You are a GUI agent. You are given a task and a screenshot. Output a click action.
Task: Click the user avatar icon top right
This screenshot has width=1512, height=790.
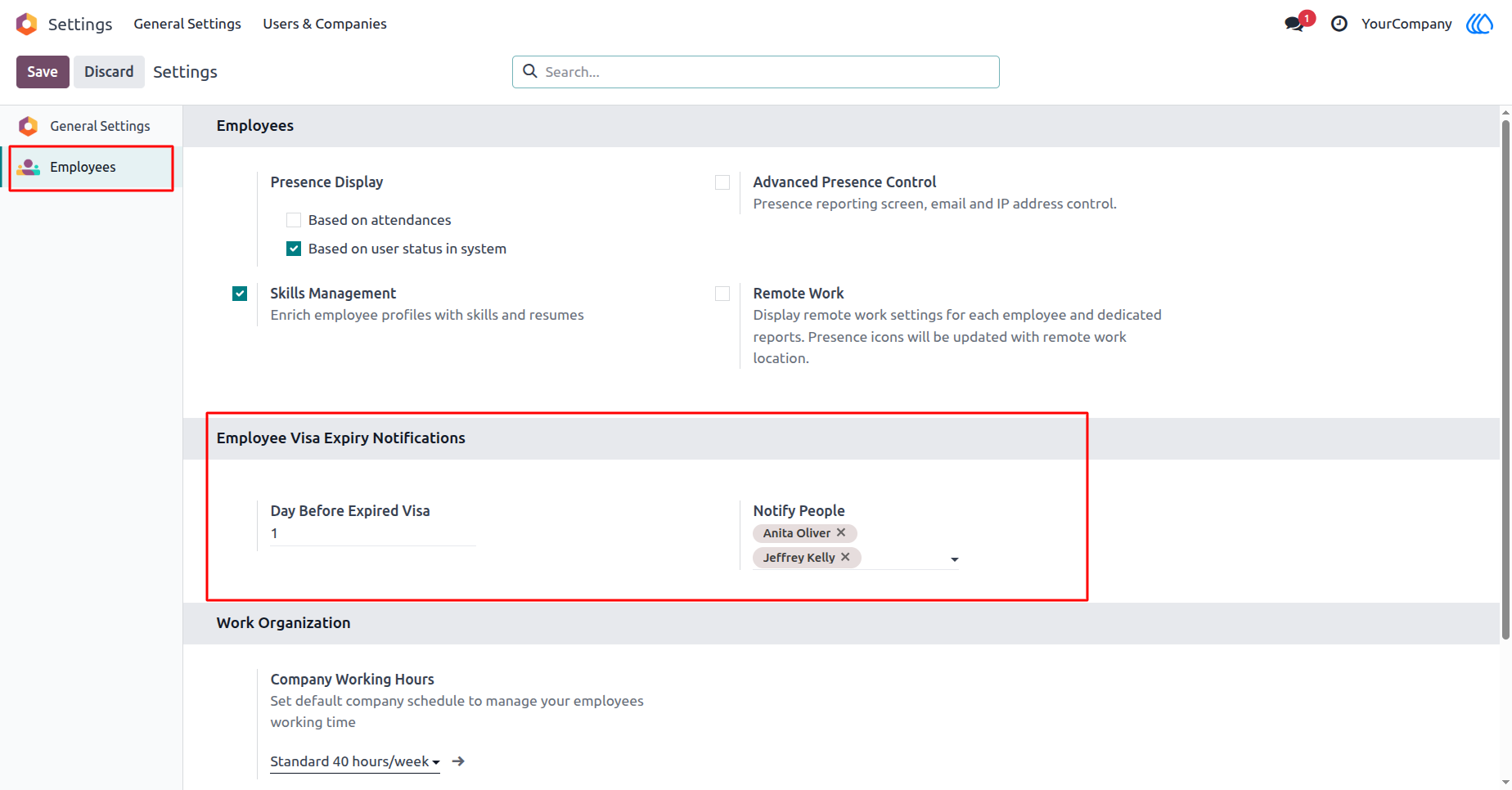coord(1479,24)
